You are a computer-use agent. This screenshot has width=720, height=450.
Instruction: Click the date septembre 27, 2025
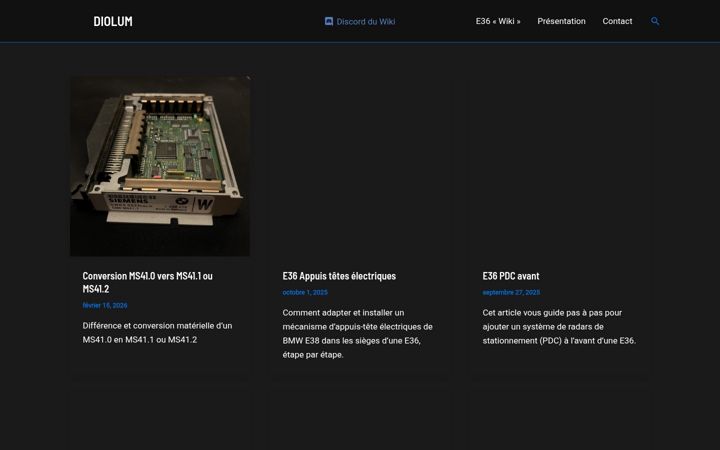511,292
